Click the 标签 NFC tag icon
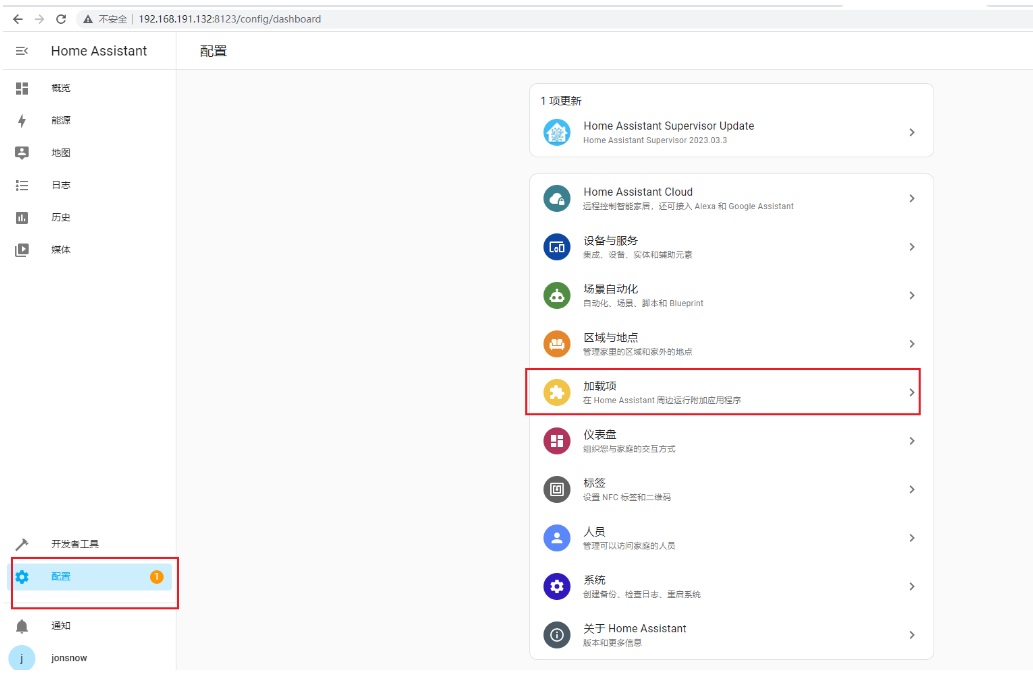Screen dimensions: 1033x685 (x=557, y=489)
